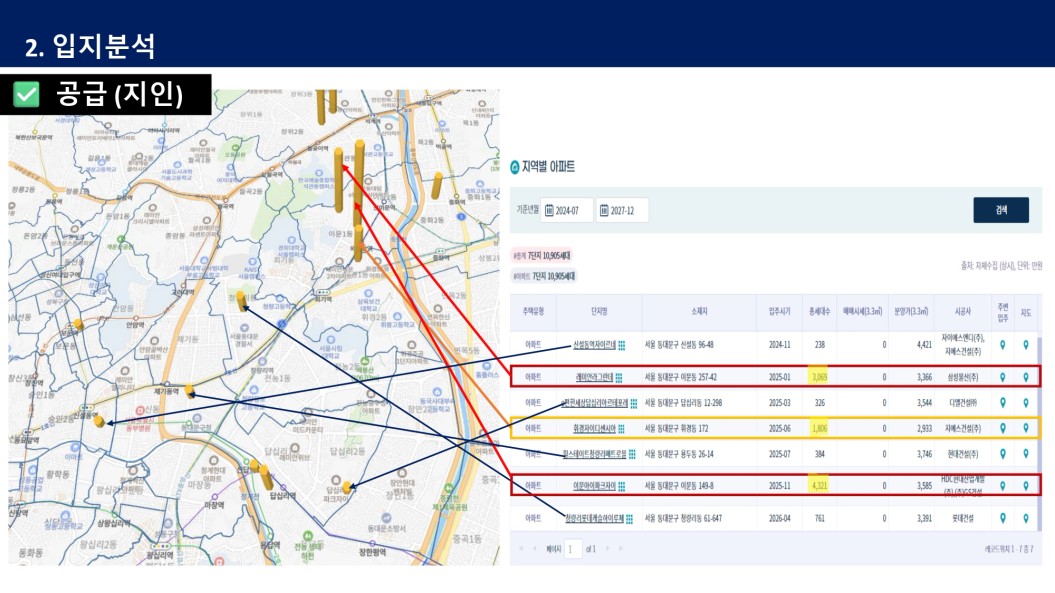Click the 왕십리역 label on the map
Image resolution: width=1055 pixels, height=593 pixels.
pos(159,555)
